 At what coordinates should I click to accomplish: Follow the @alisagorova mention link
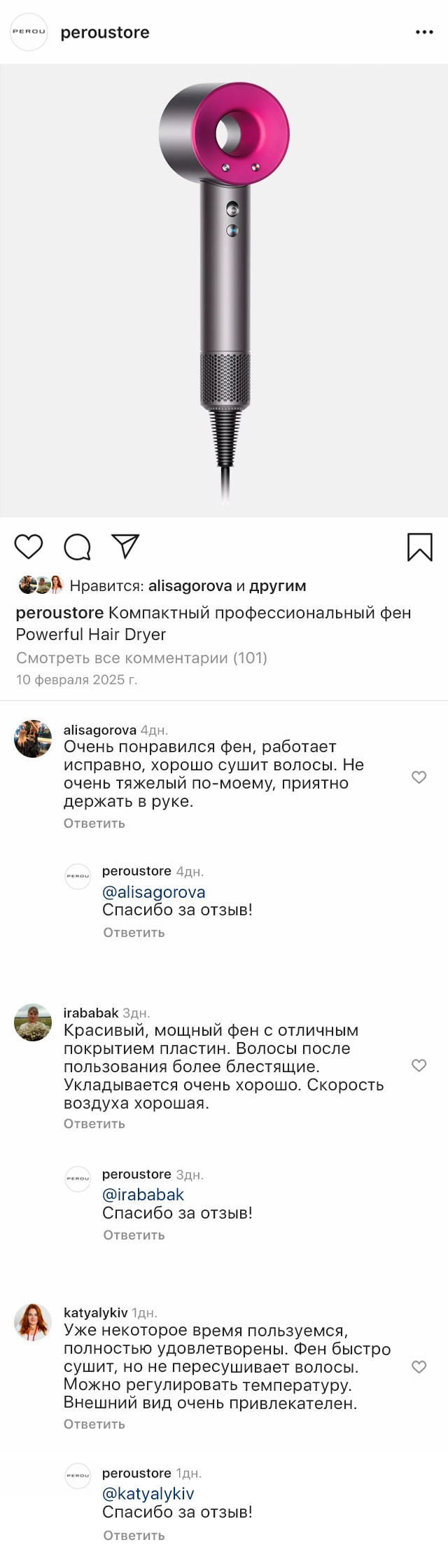pyautogui.click(x=154, y=892)
